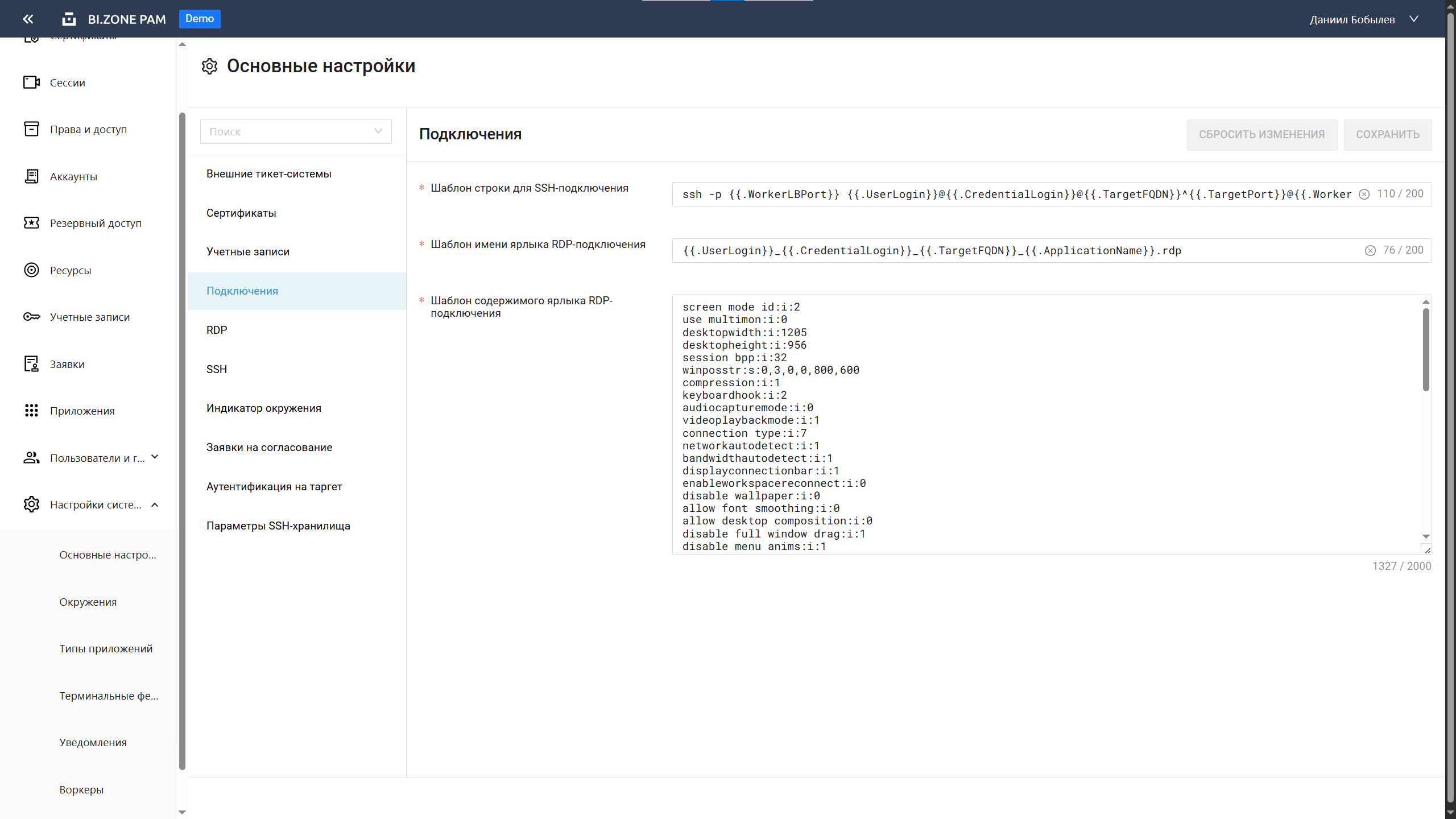This screenshot has height=819, width=1456.
Task: Collapse sidebar with double-chevron icon
Action: (28, 19)
